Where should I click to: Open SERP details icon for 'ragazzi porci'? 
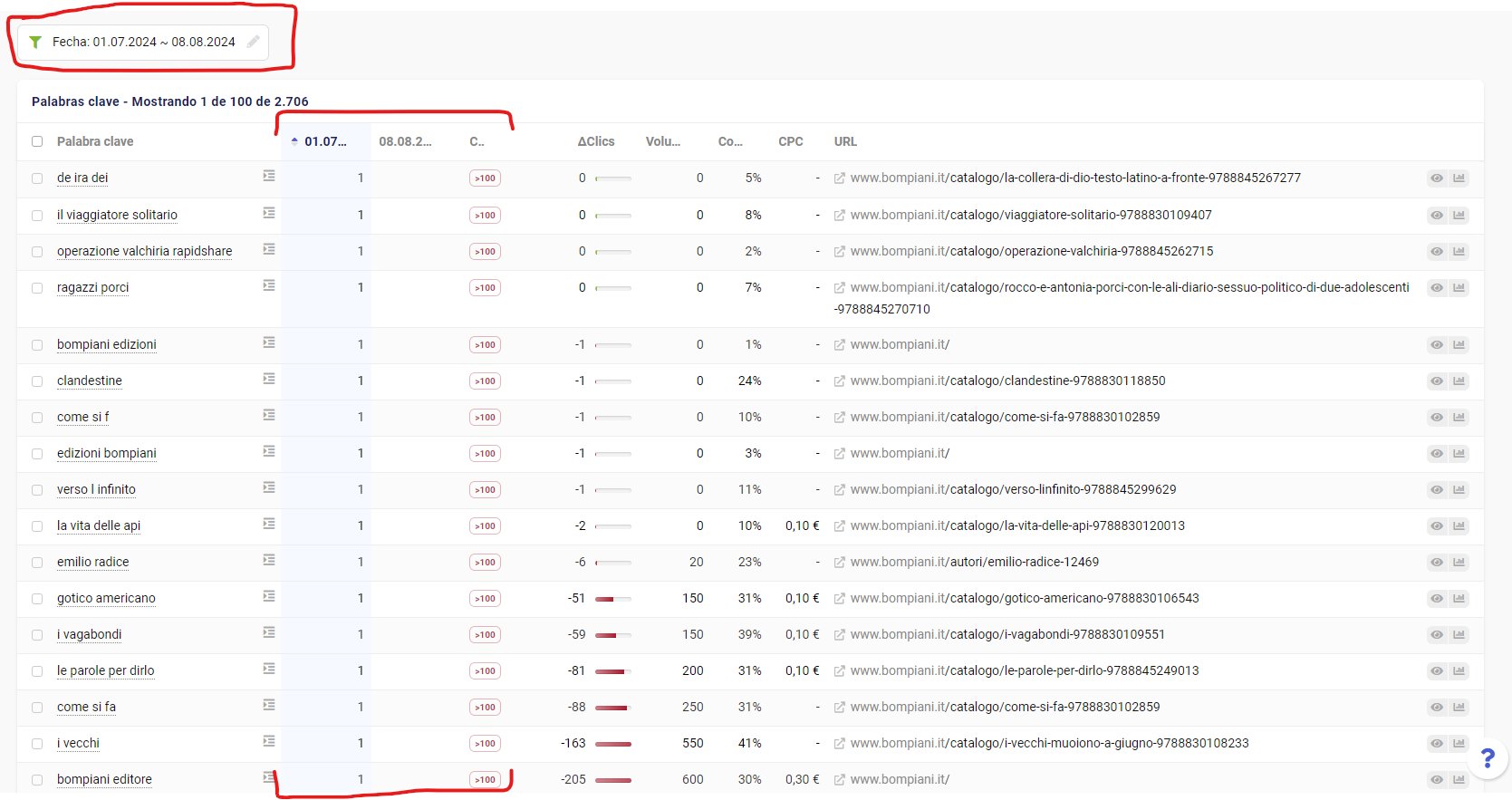pyautogui.click(x=269, y=285)
